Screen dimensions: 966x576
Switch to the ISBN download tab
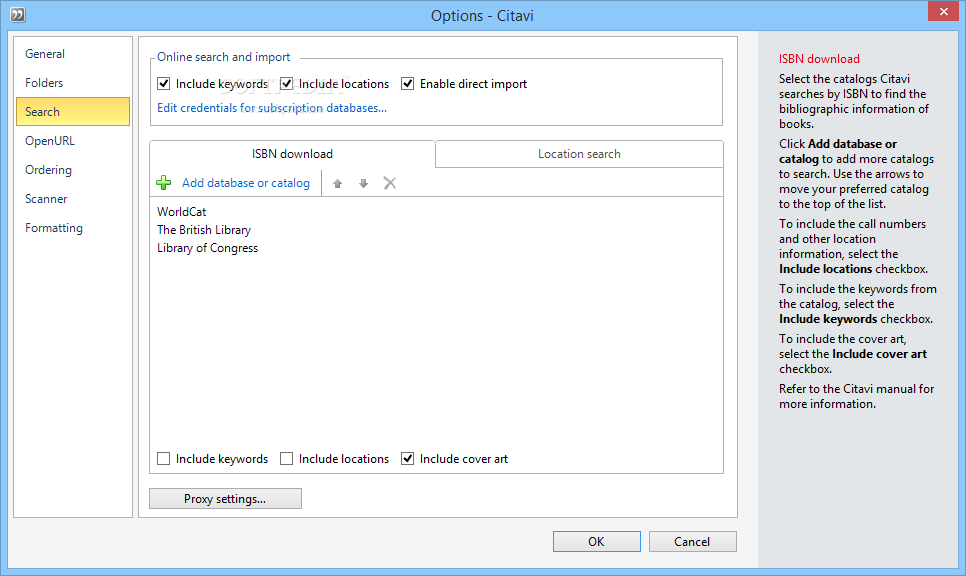click(x=292, y=154)
